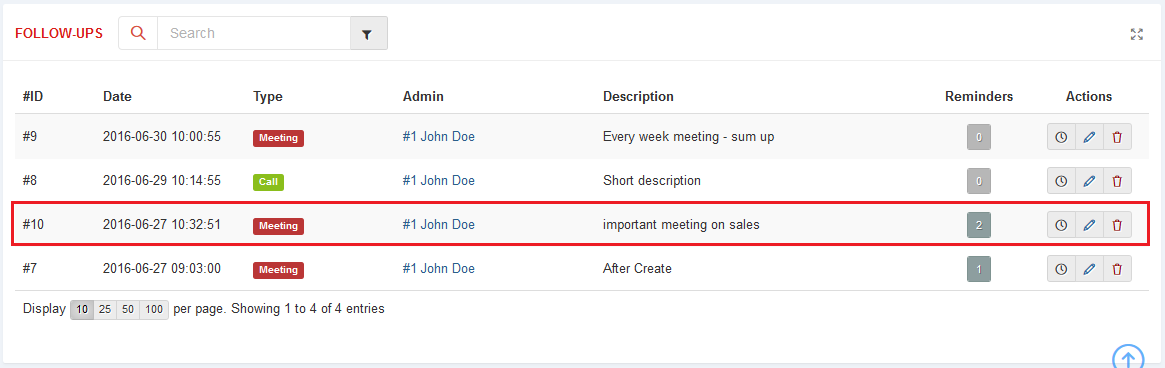This screenshot has height=368, width=1165.
Task: Set display to 10 per page
Action: click(82, 309)
